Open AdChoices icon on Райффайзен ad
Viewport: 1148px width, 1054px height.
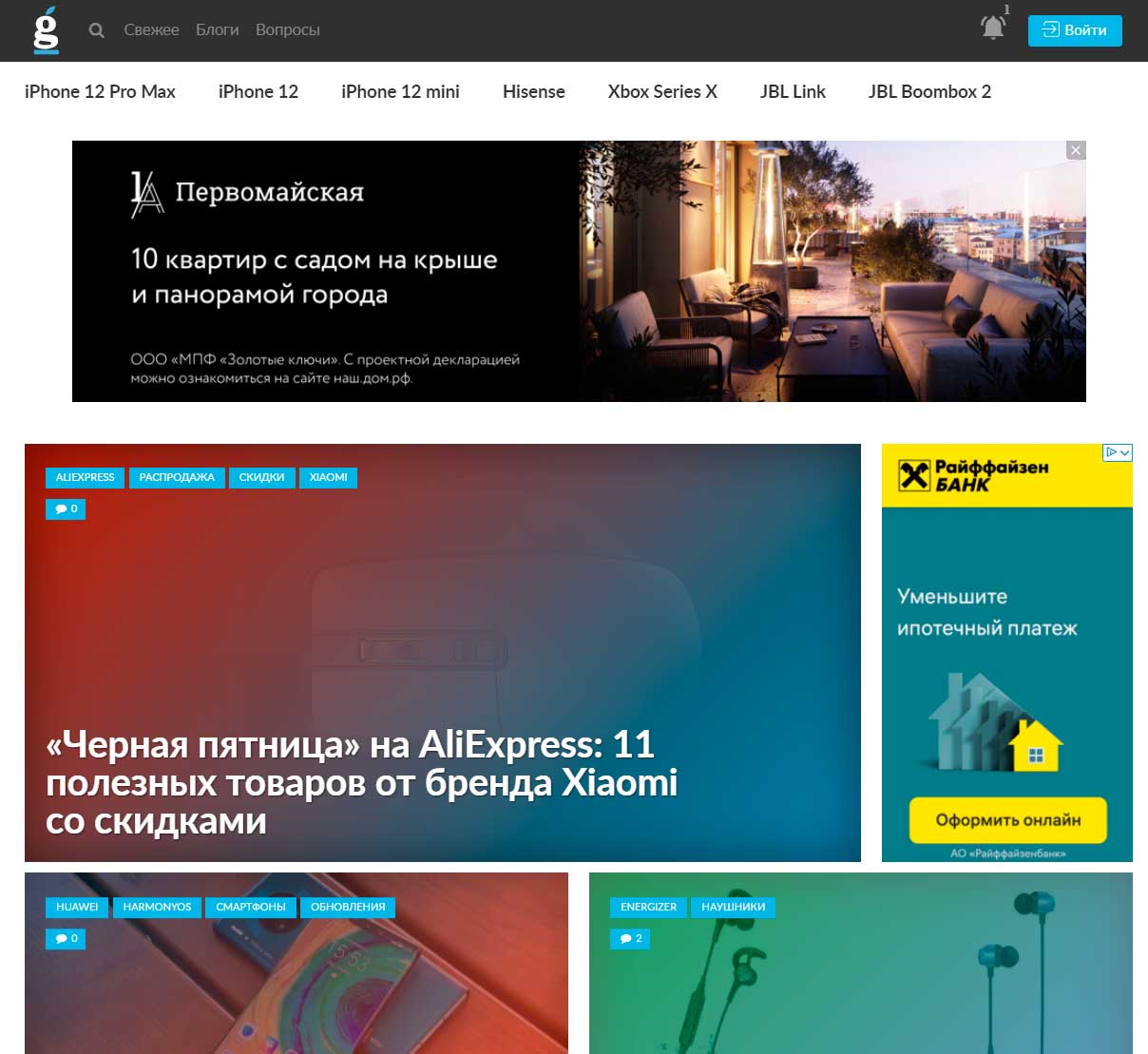click(x=1118, y=452)
